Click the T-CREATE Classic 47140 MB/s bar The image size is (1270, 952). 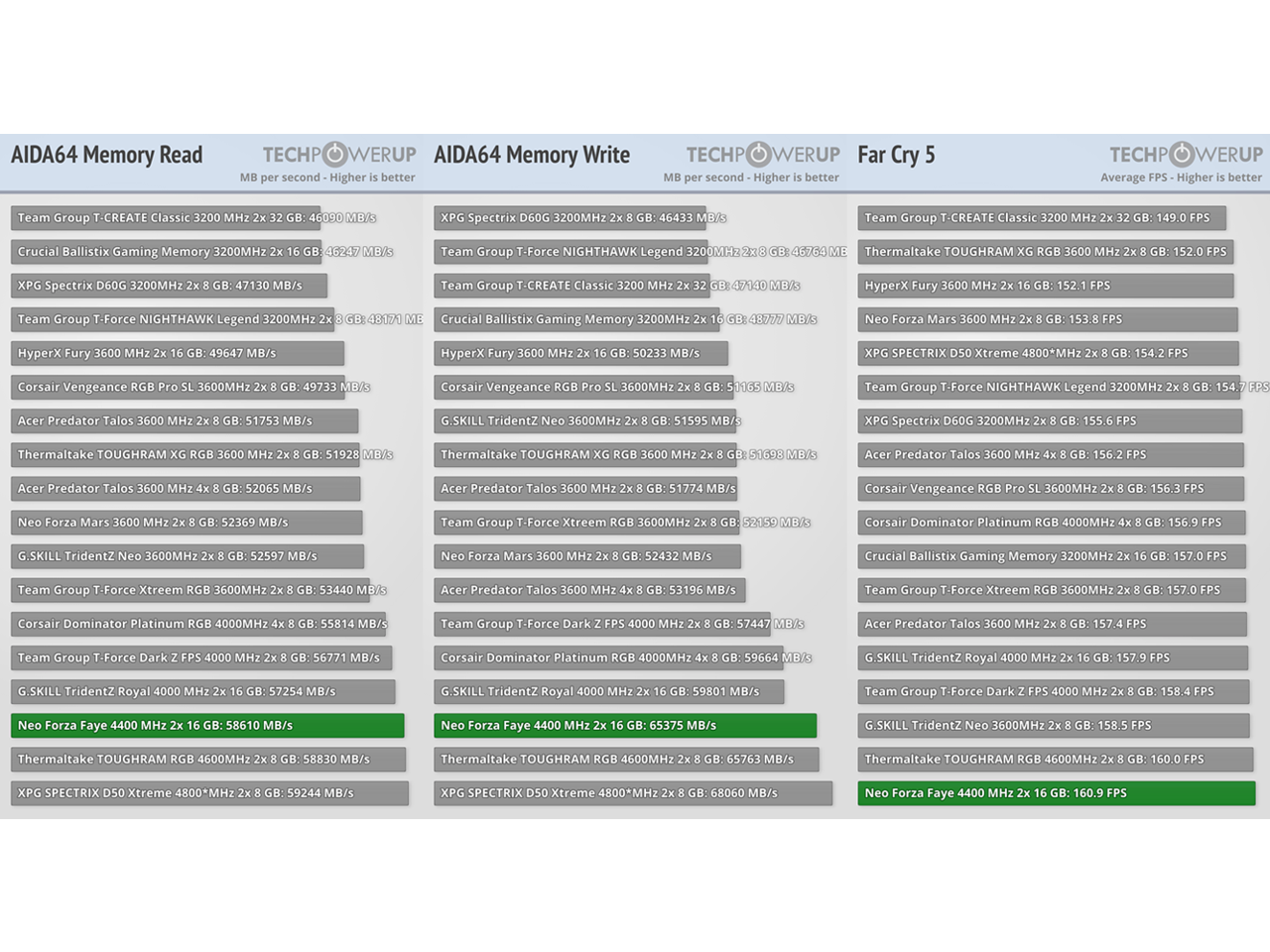point(571,286)
